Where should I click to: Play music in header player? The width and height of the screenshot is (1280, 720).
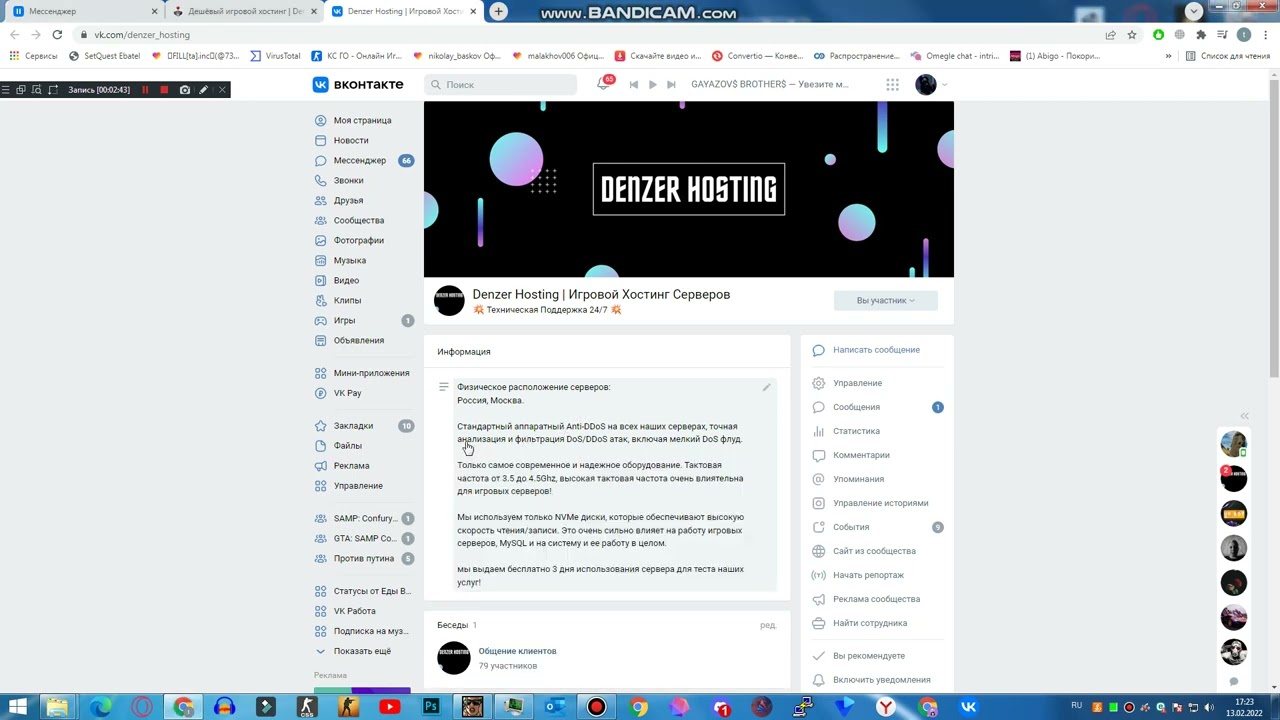[652, 85]
